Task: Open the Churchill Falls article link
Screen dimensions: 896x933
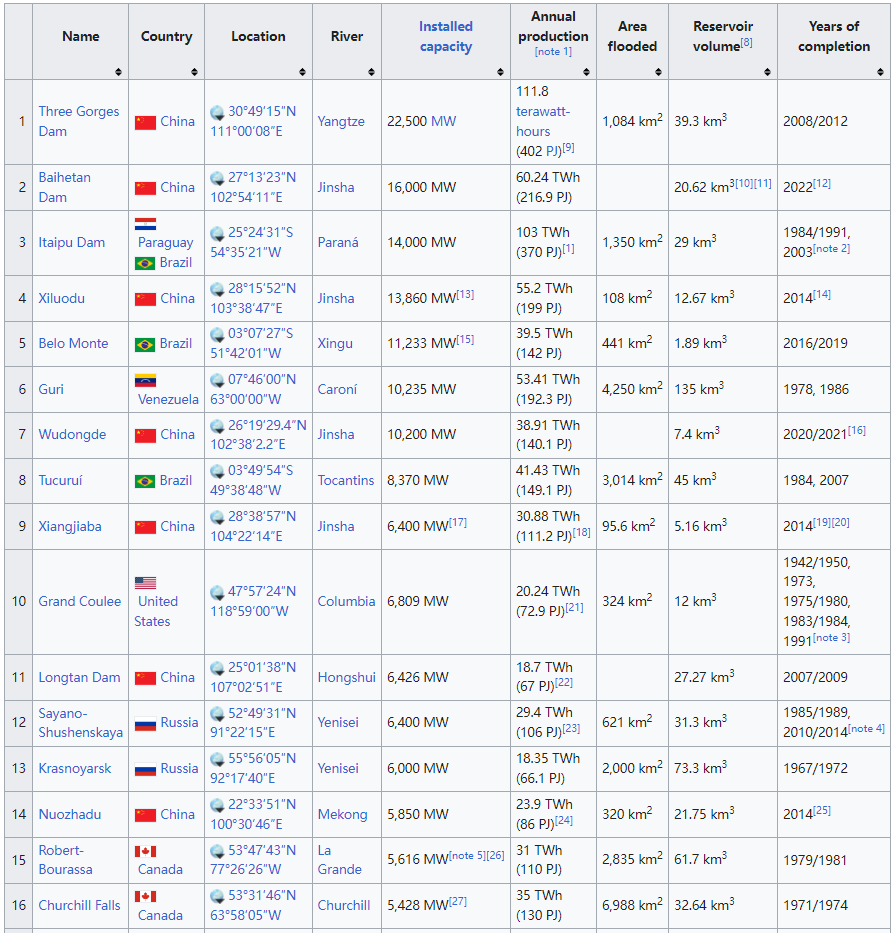Action: tap(79, 906)
